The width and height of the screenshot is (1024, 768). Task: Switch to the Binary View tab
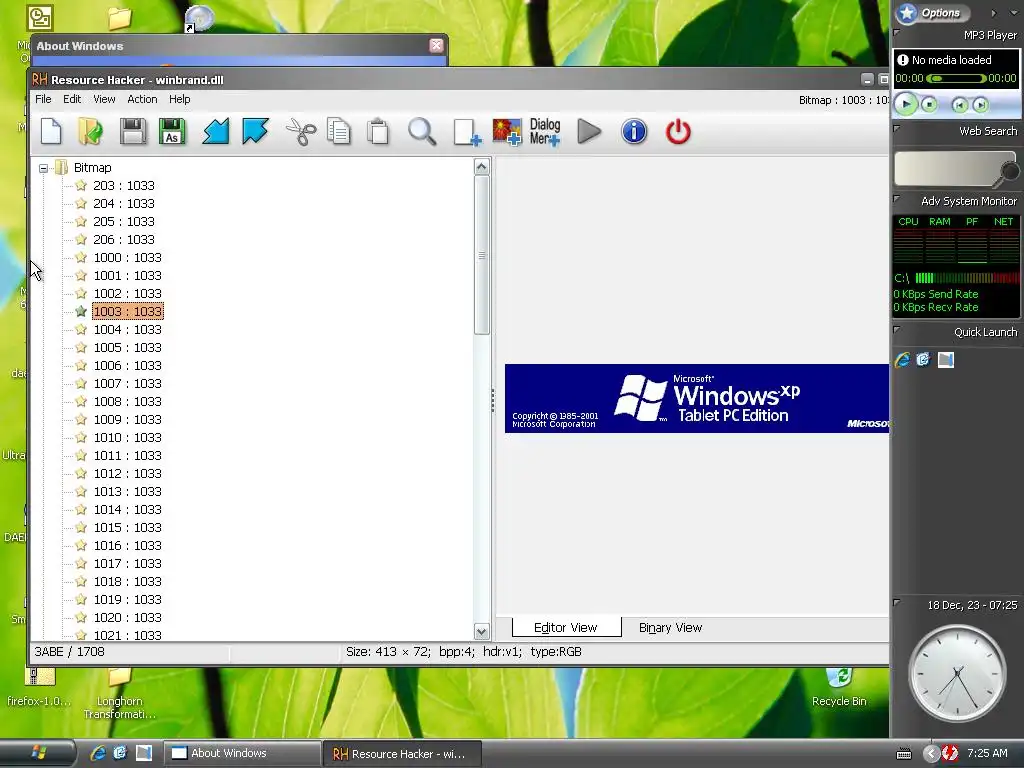click(670, 628)
